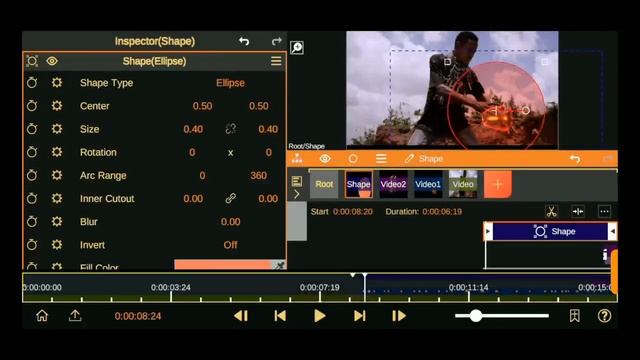Step forward one frame

click(x=399, y=316)
